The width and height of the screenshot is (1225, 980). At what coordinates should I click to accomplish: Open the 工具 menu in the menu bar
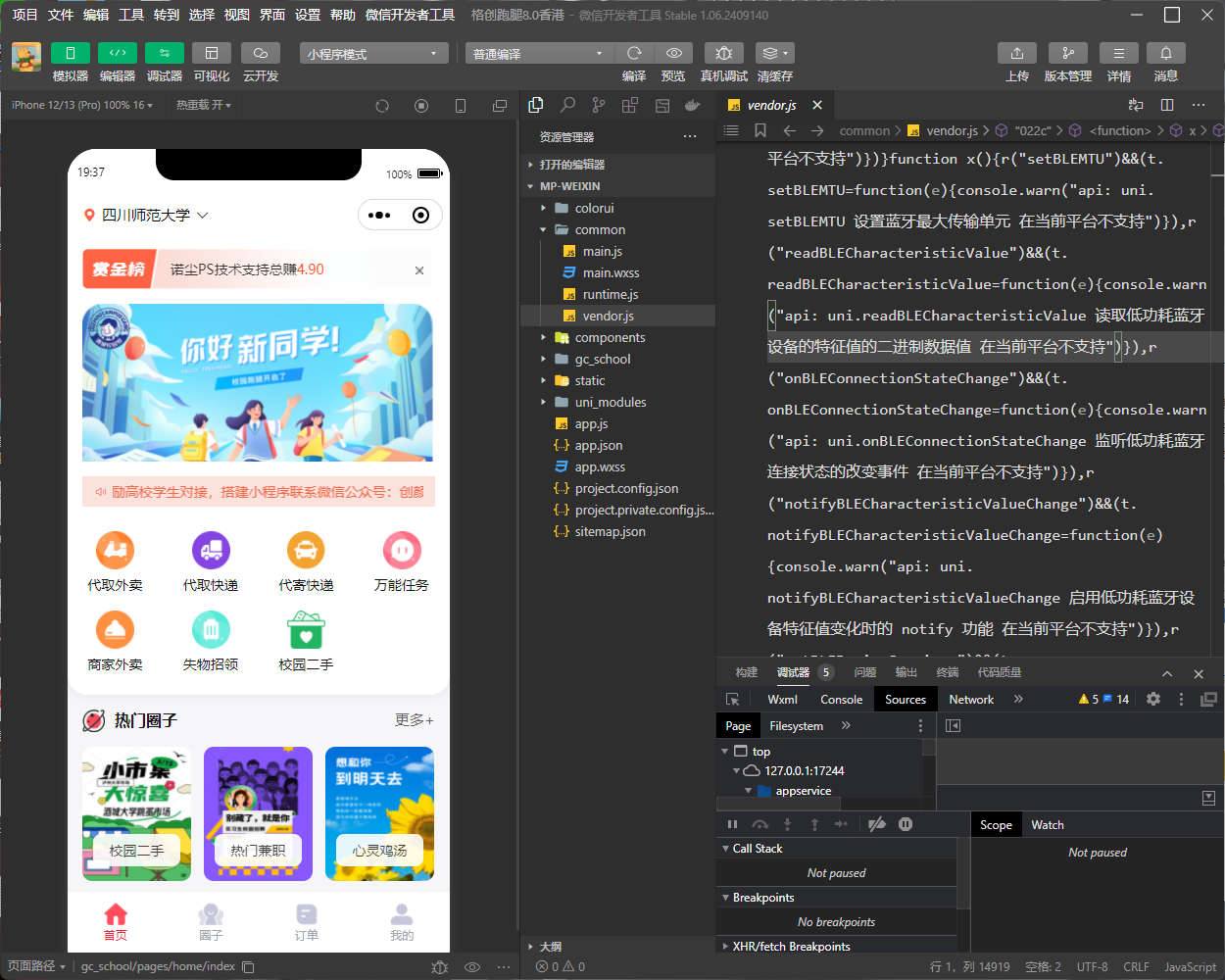[x=131, y=15]
